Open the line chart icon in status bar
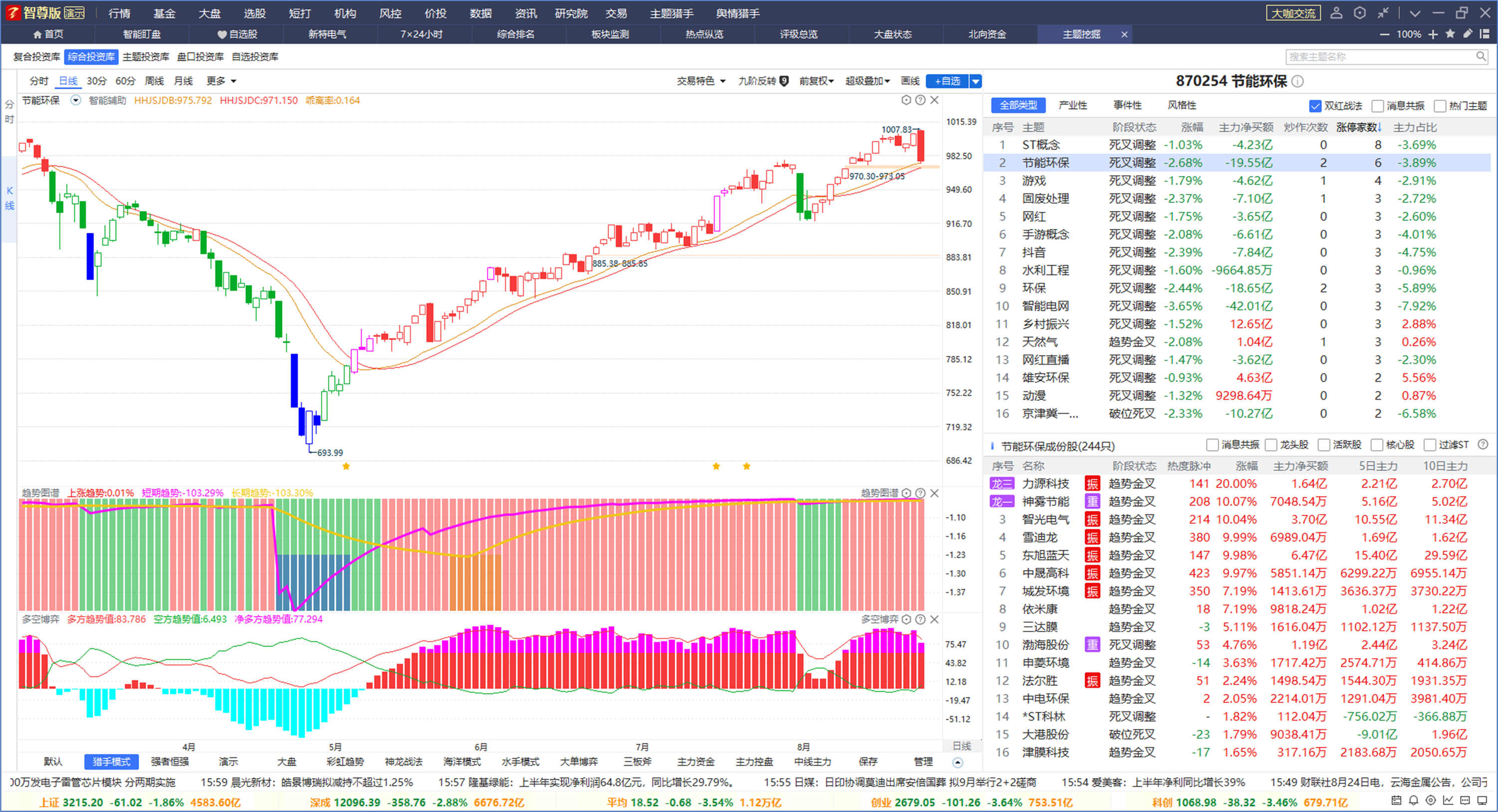The height and width of the screenshot is (812, 1498). click(x=1448, y=801)
